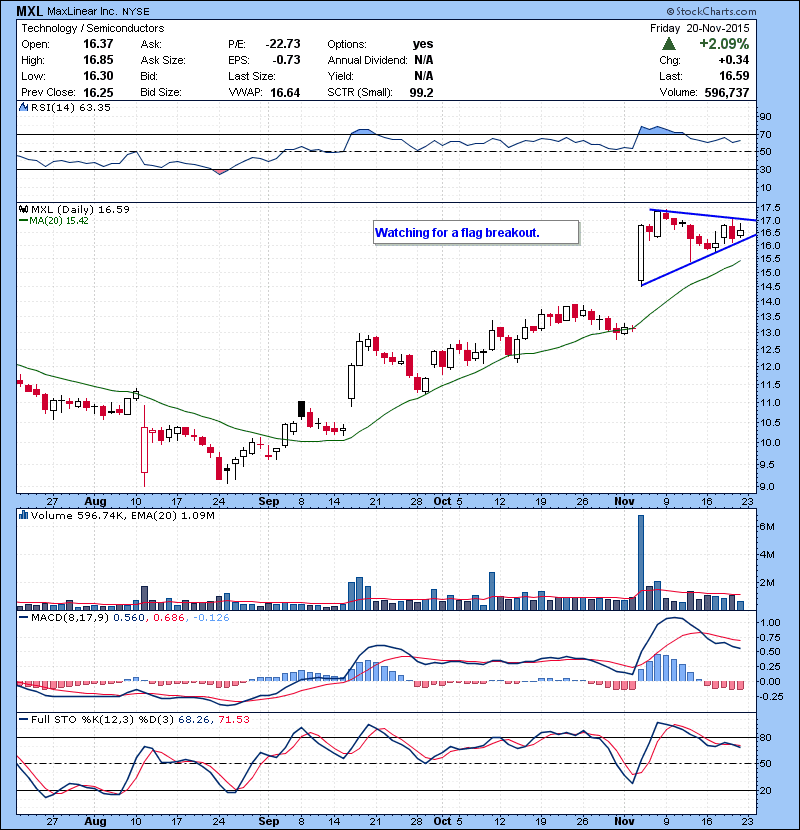Click the 90 mark on the RSI axis
Viewport: 800px width, 830px height.
pos(765,117)
